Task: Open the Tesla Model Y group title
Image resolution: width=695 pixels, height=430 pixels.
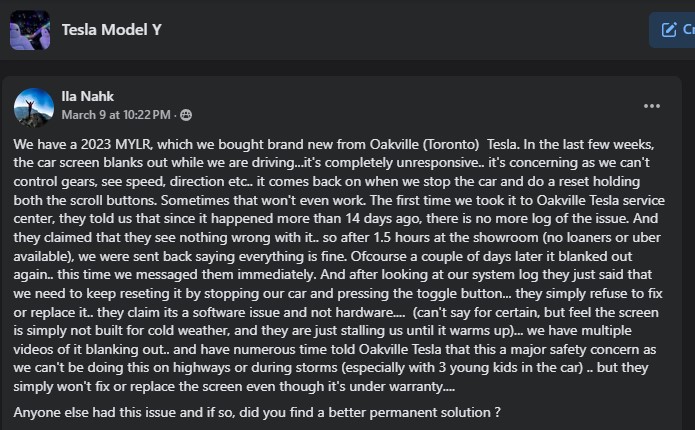Action: [x=112, y=30]
